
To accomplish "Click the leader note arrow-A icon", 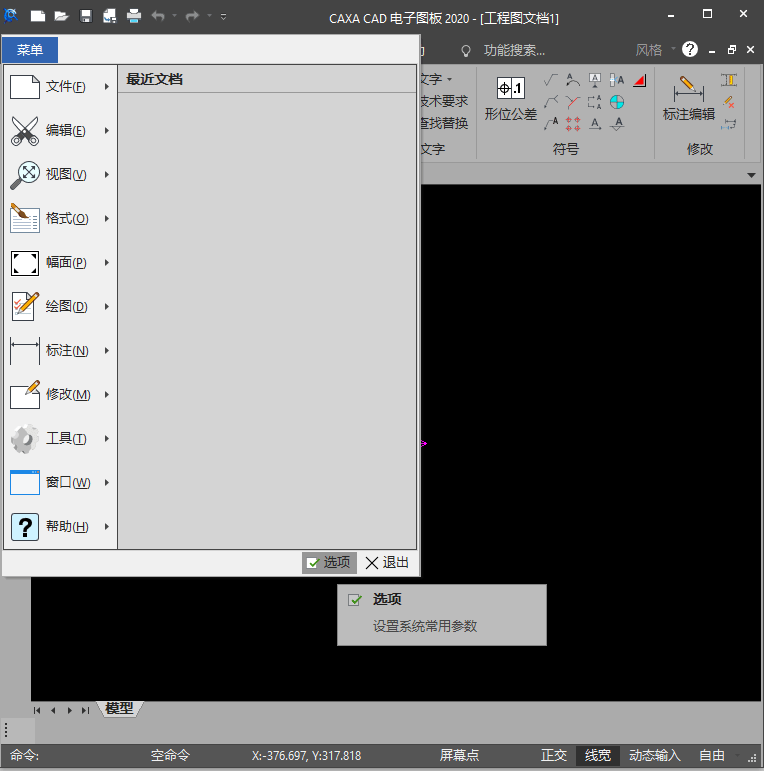I will click(551, 123).
